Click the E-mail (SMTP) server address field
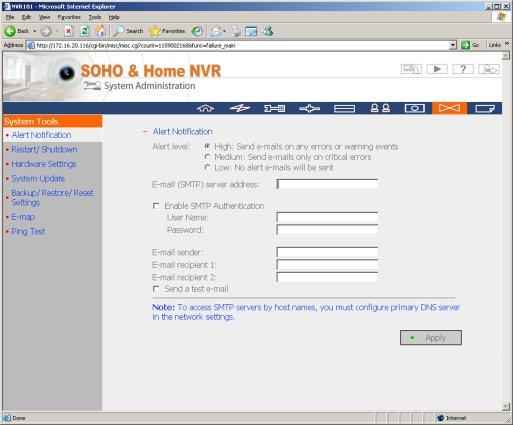This screenshot has height=425, width=513. coord(327,184)
